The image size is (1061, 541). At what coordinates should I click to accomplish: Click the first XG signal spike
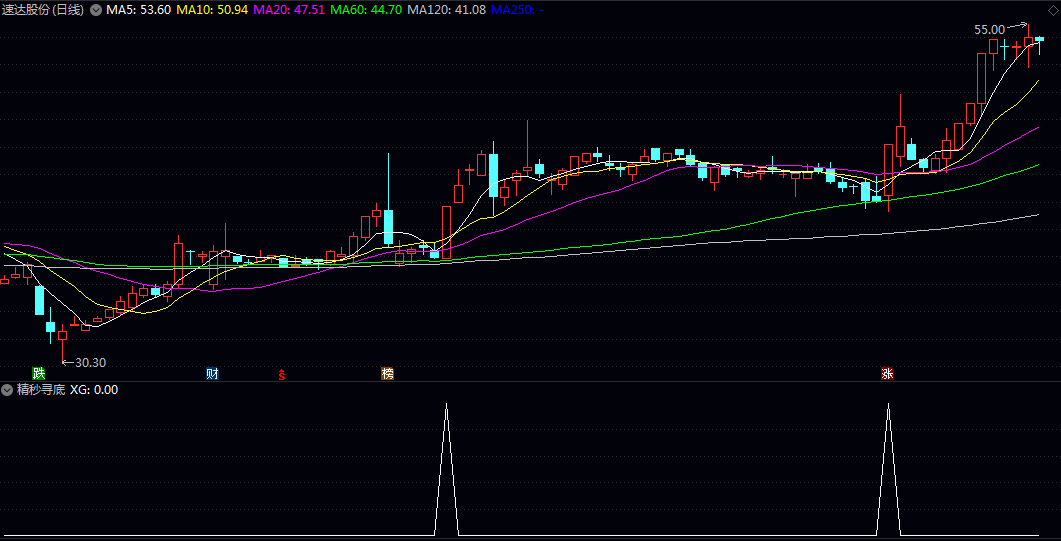(x=446, y=469)
